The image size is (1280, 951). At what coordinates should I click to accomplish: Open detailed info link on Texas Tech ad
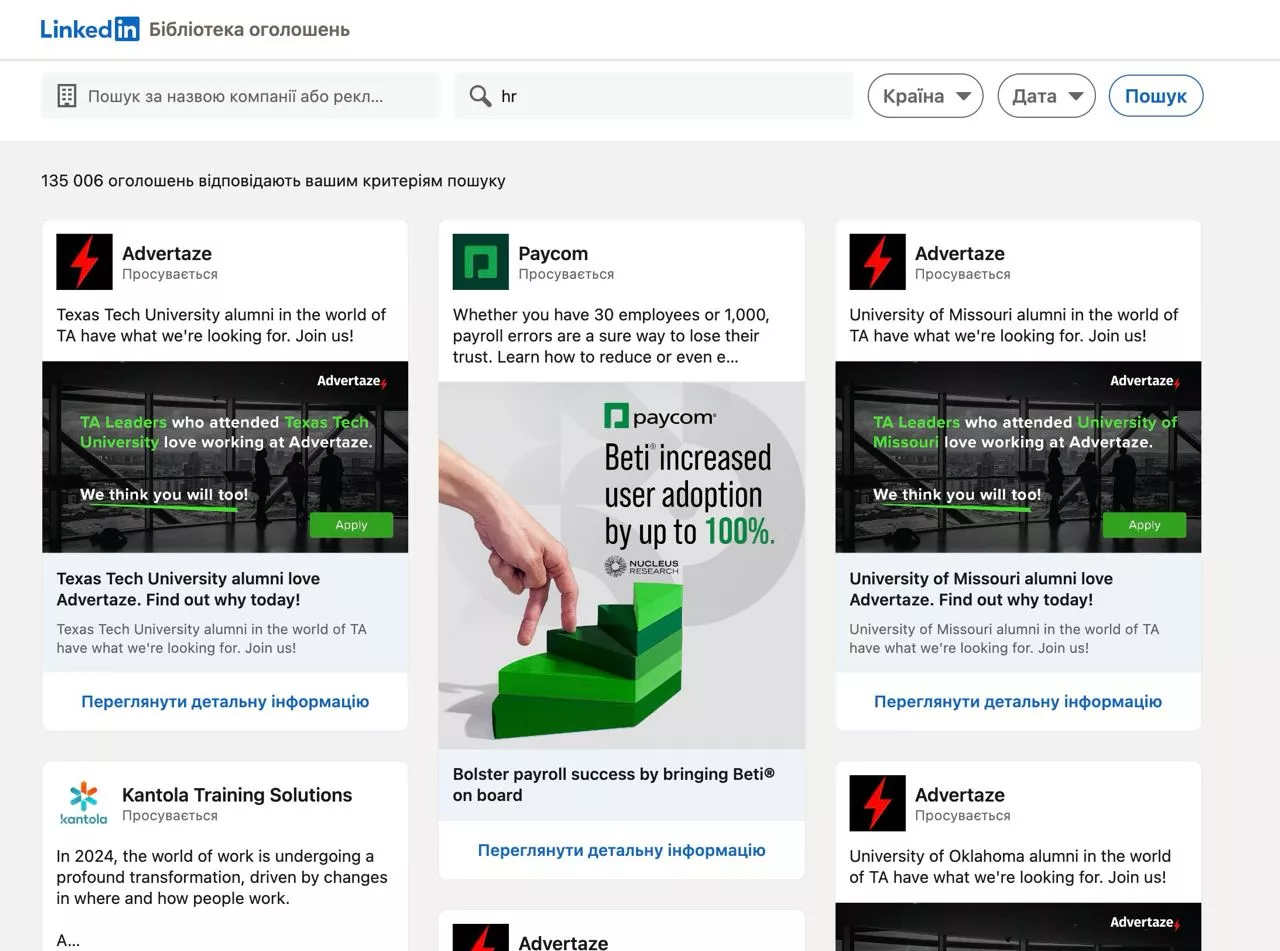[x=225, y=702]
